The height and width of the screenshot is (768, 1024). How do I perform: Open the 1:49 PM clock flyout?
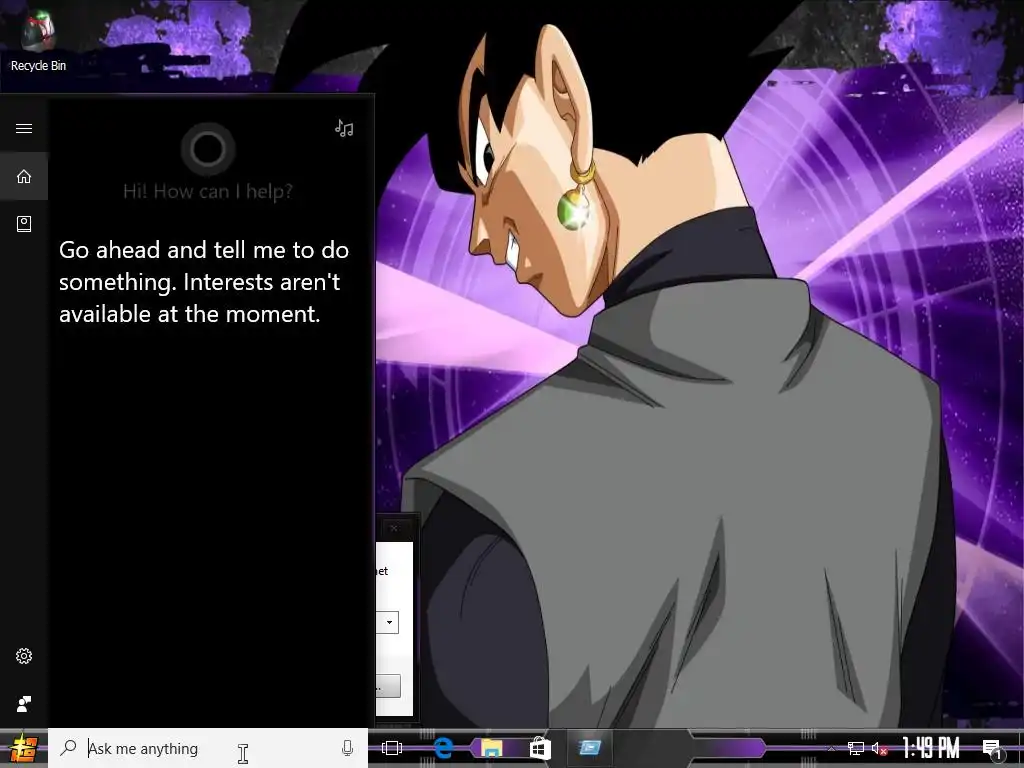pyautogui.click(x=930, y=748)
